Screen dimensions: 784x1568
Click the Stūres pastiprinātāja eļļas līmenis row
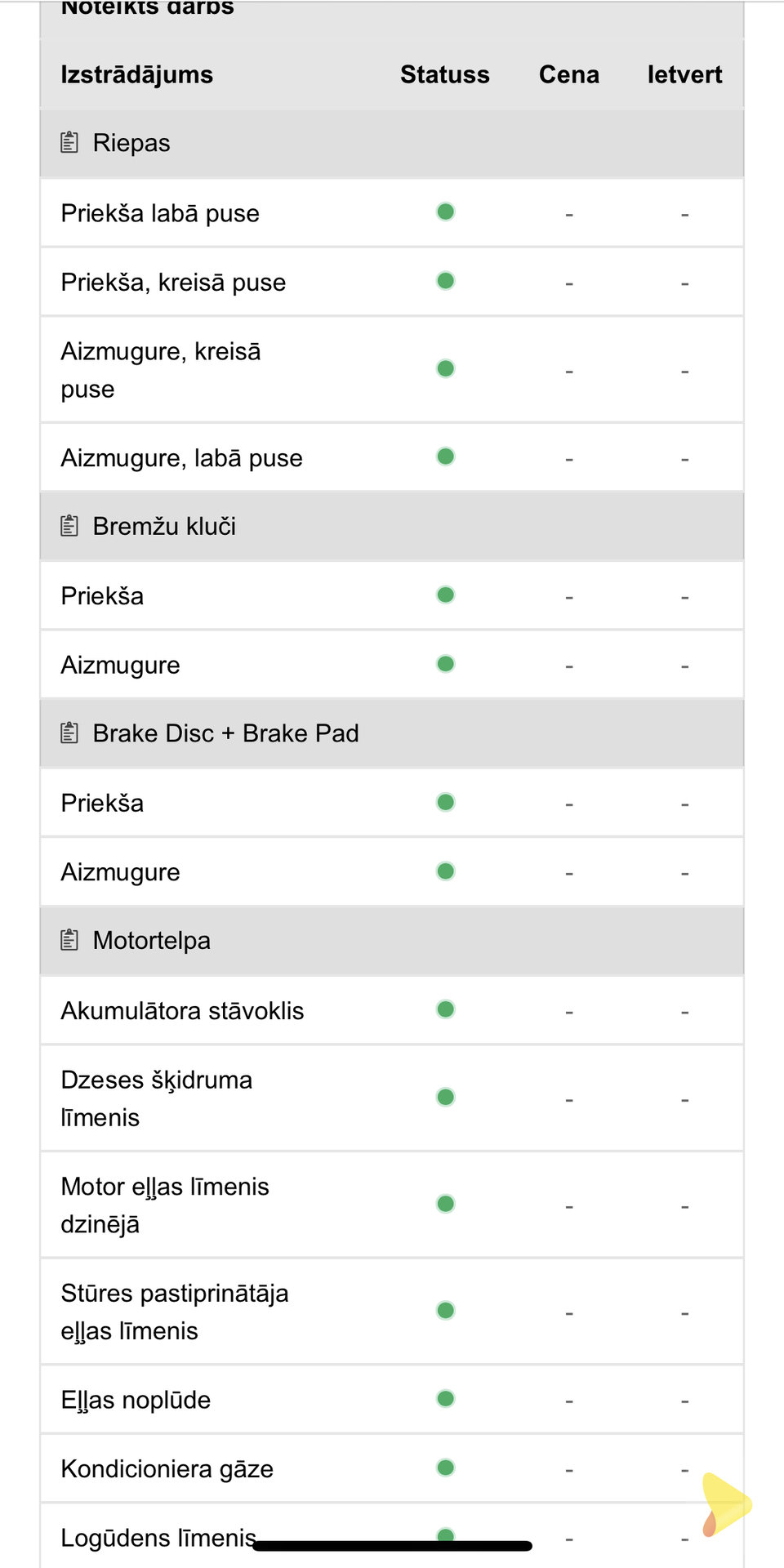pos(392,1312)
